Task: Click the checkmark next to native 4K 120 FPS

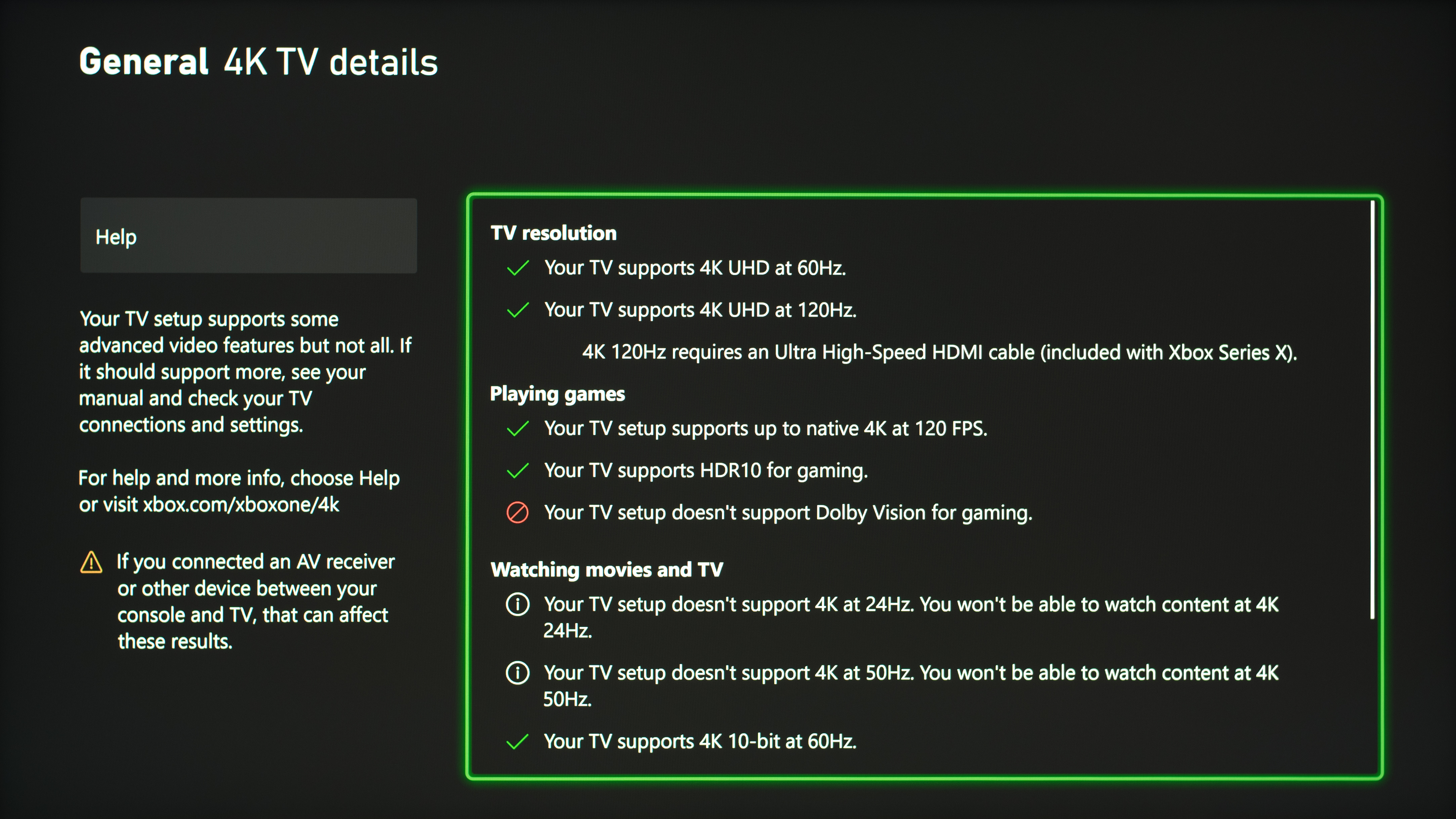Action: 518,429
